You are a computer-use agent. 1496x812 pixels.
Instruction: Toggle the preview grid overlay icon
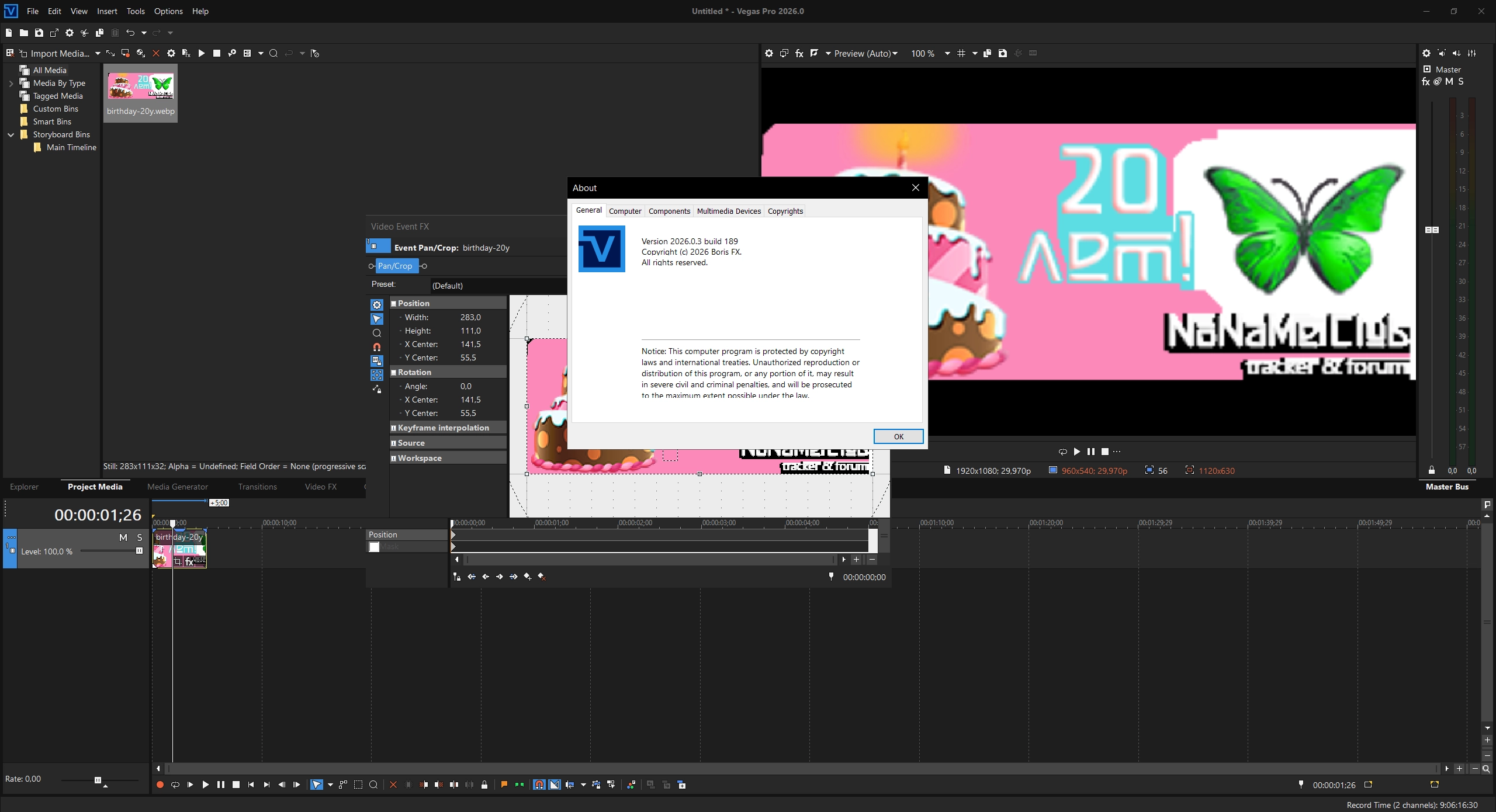coord(961,53)
